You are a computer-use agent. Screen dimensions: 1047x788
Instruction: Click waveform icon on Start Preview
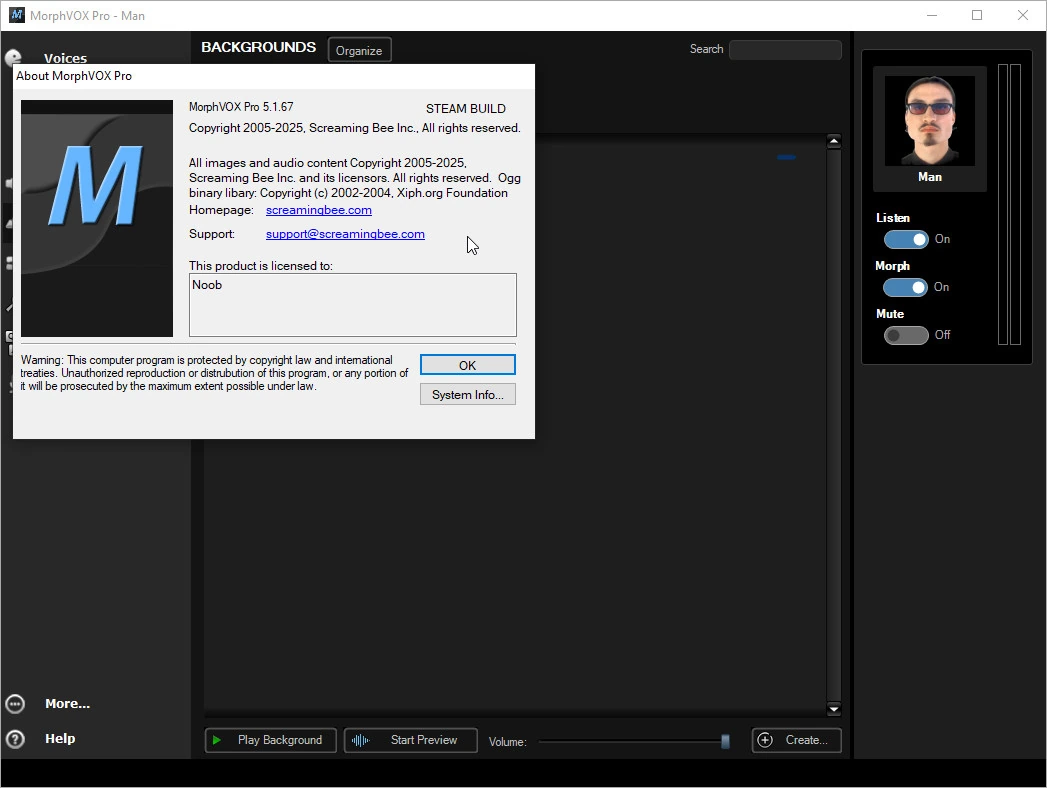(x=361, y=740)
